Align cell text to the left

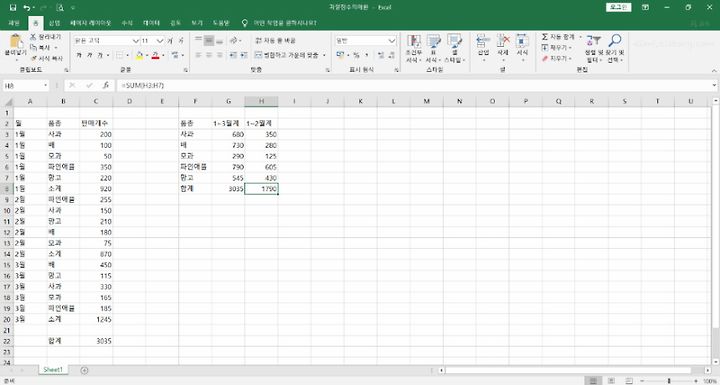point(198,55)
